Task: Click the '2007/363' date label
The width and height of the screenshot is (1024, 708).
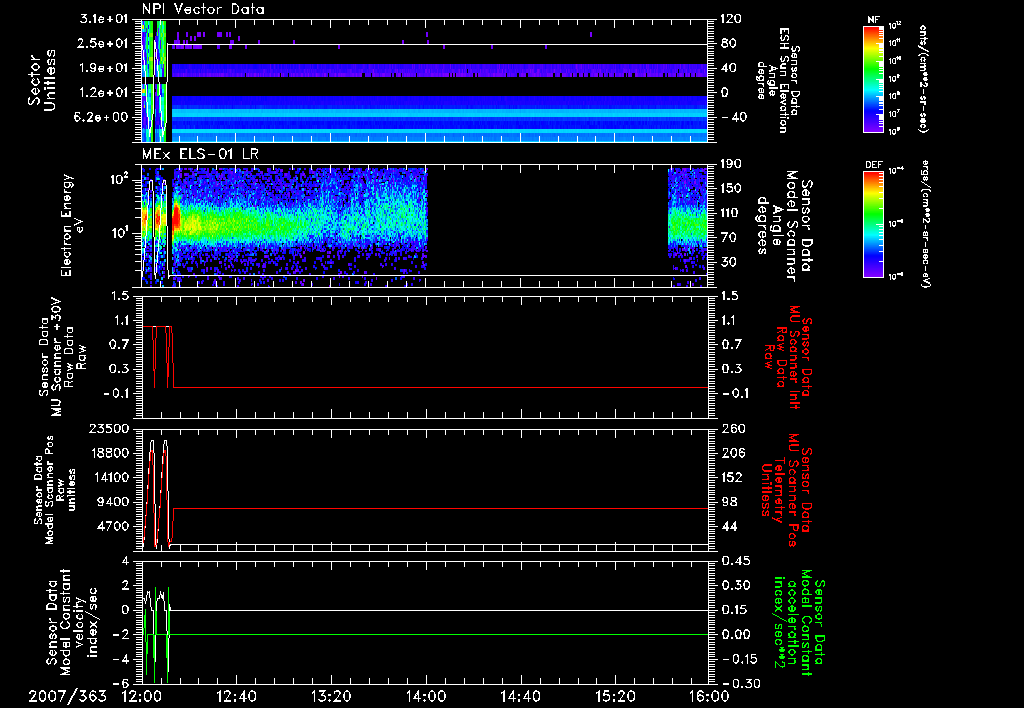Action: point(67,696)
